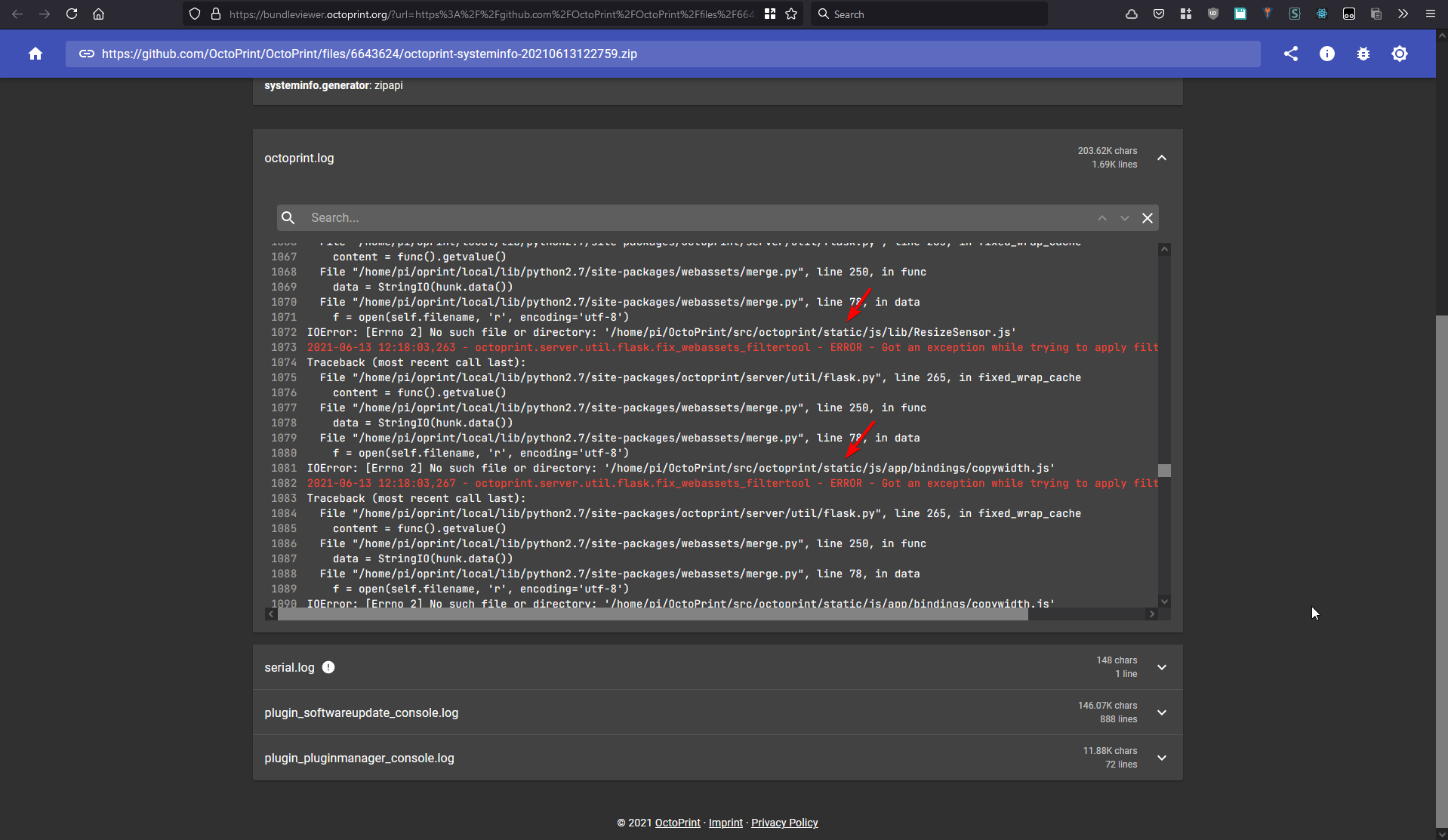Click the link icon beside the bundle URL
This screenshot has width=1448, height=840.
(86, 54)
